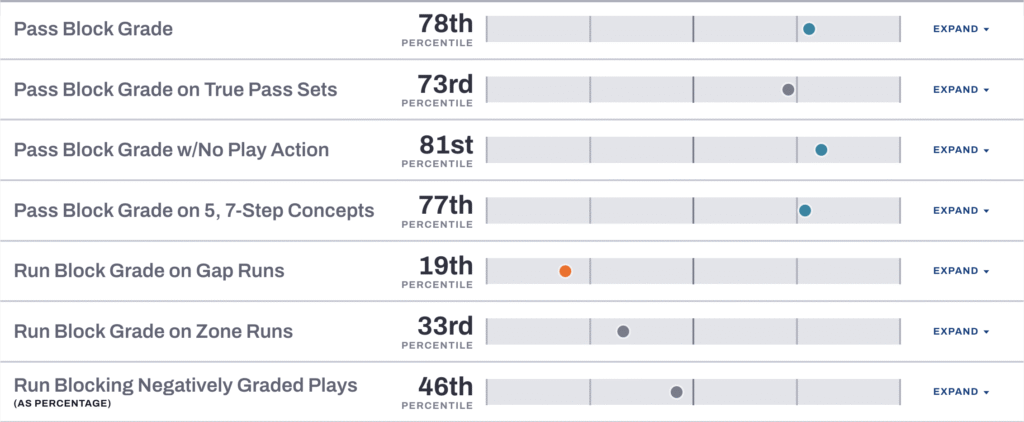Click the gray dot on Negatively Graded Plays bar
This screenshot has width=1024, height=422.
click(677, 392)
